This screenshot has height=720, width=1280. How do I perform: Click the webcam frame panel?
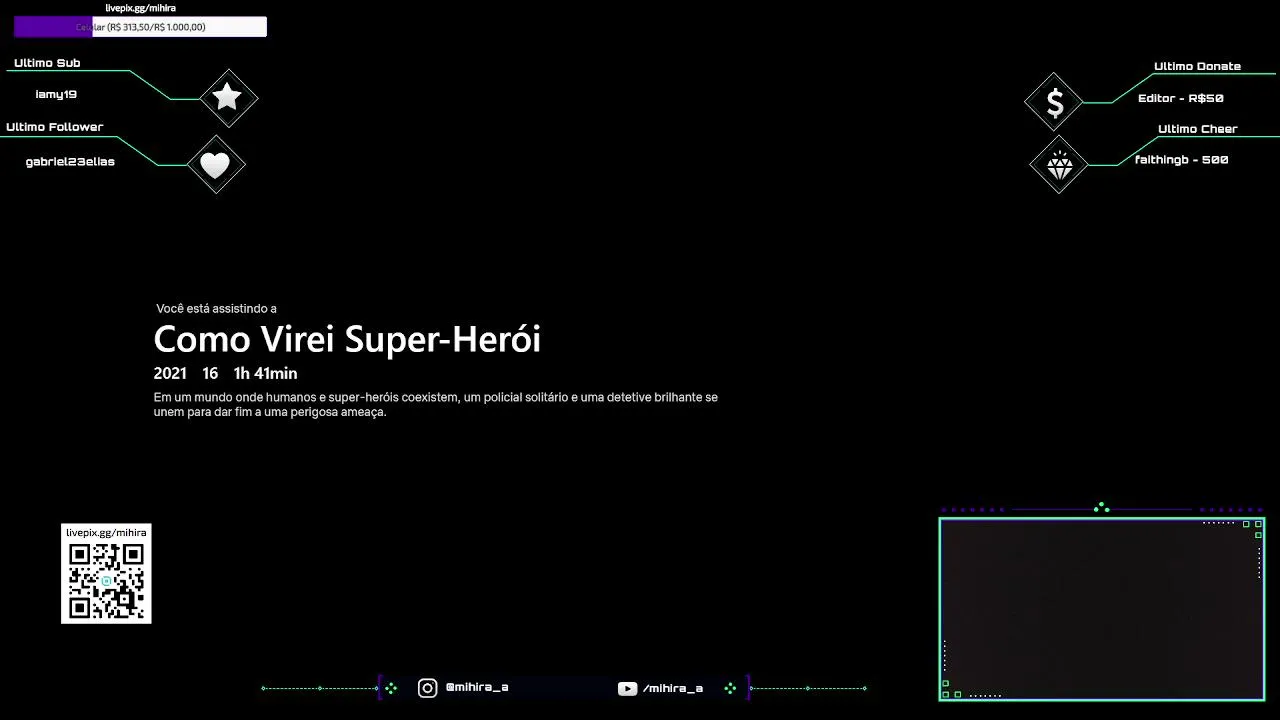click(1102, 609)
